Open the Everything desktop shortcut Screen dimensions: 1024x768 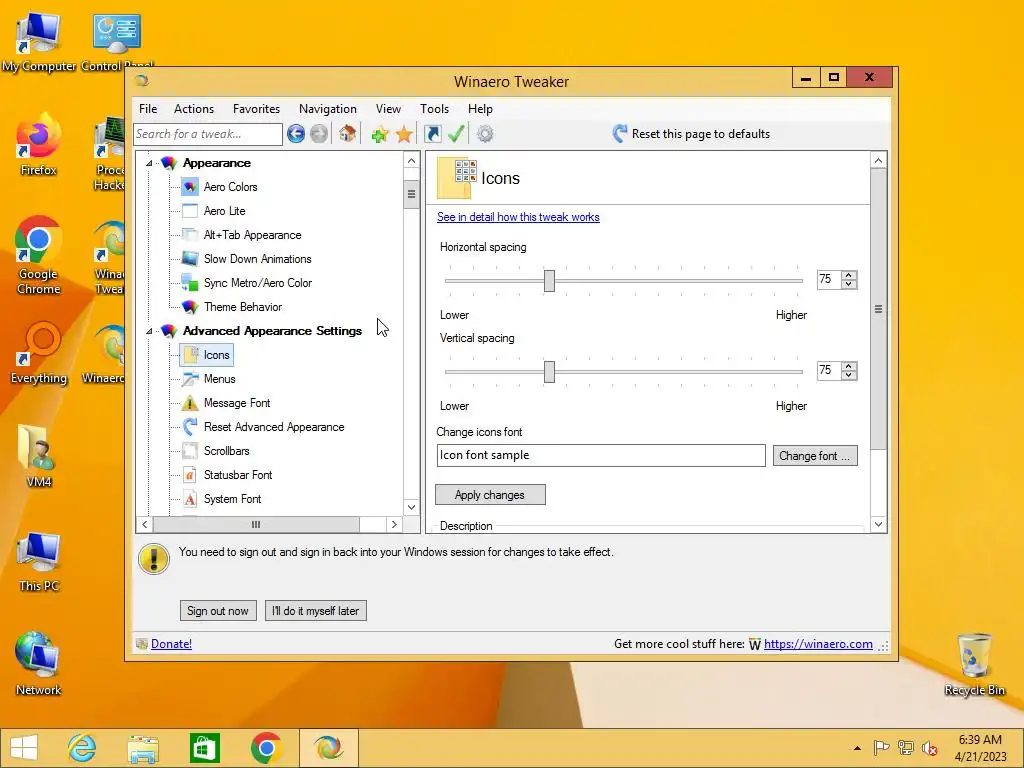(39, 353)
